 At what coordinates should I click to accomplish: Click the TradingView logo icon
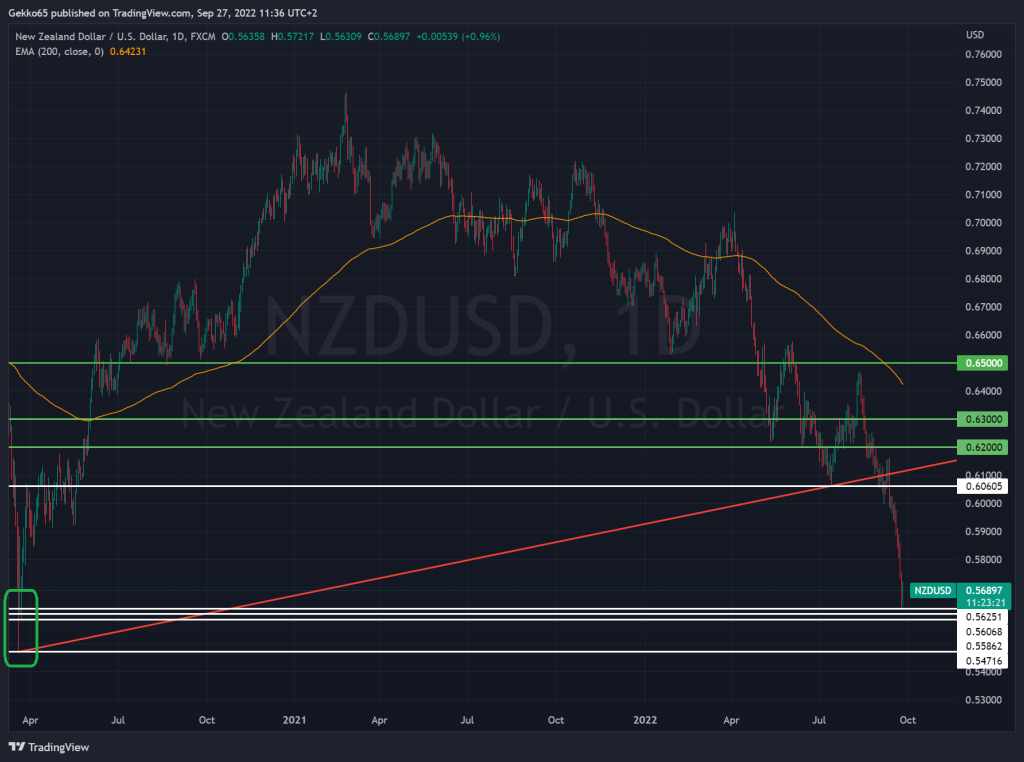(17, 746)
